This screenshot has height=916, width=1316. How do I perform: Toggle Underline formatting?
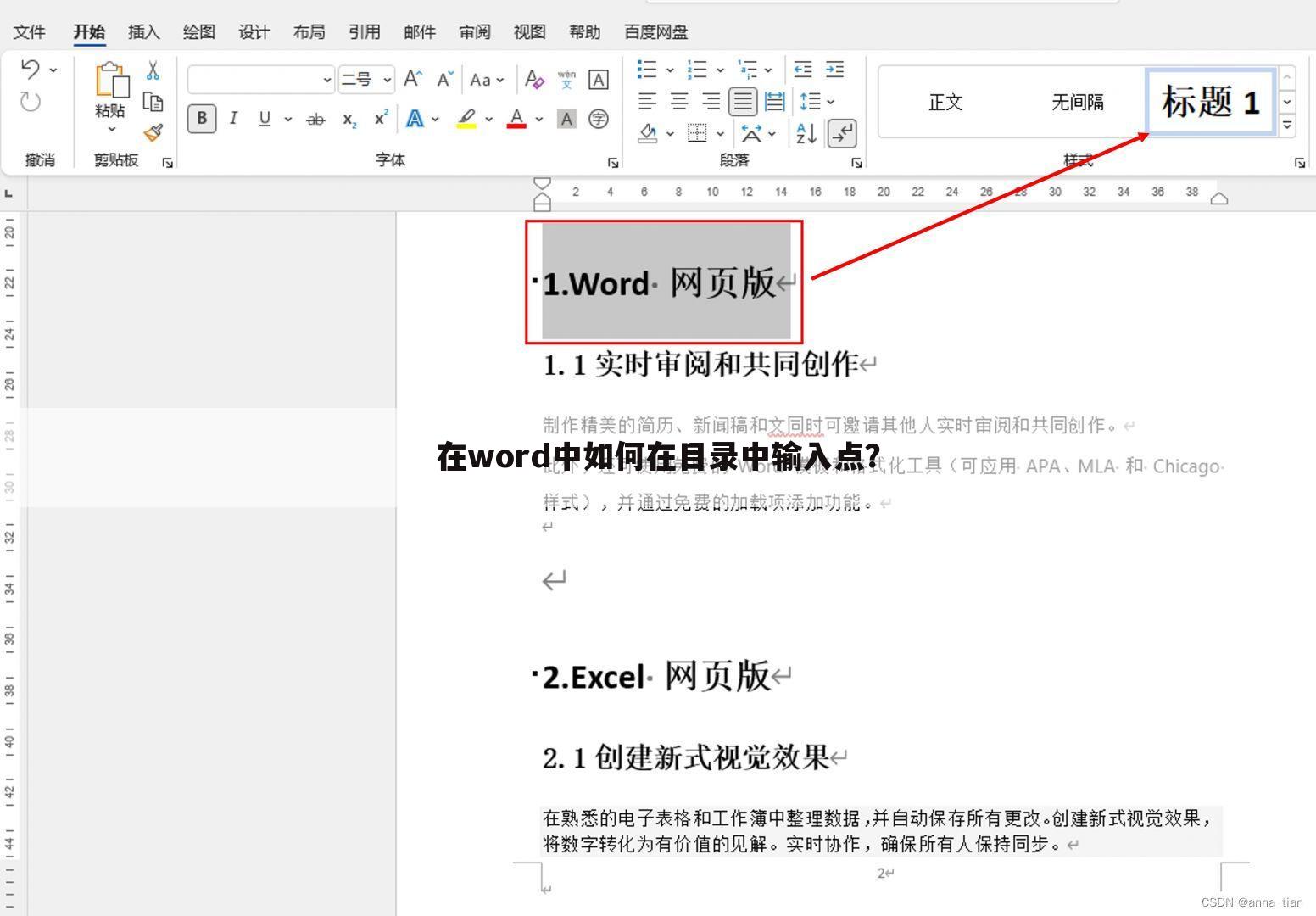point(265,119)
